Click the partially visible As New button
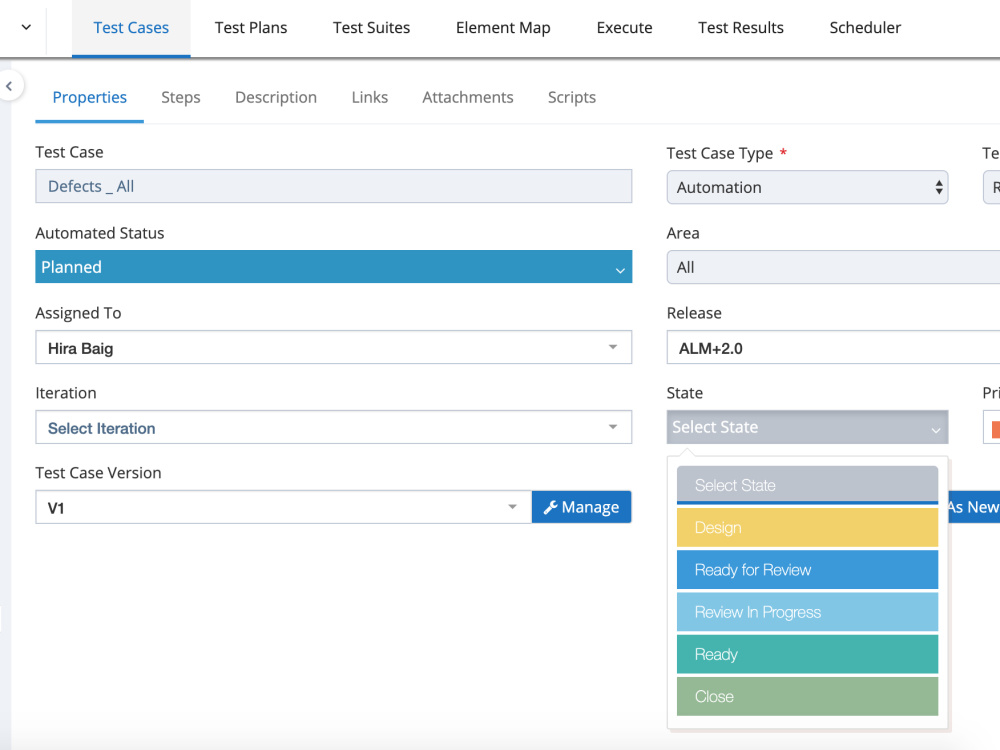This screenshot has width=1000, height=750. [974, 507]
